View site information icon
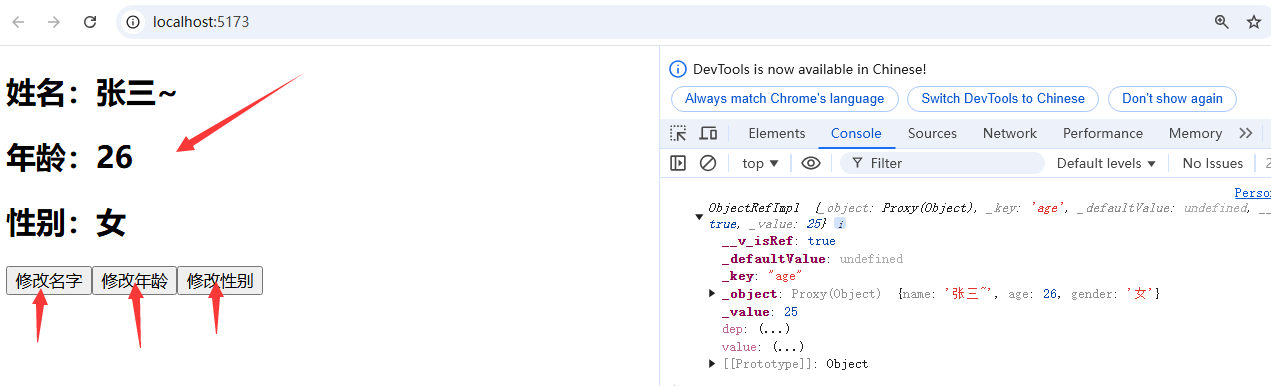 tap(133, 22)
